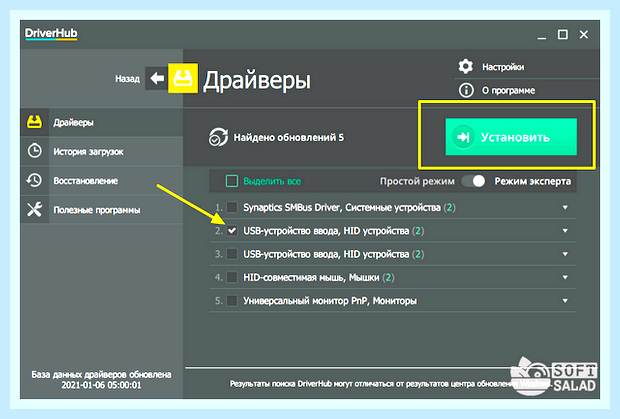Image resolution: width=620 pixels, height=419 pixels.
Task: Open the Драйверы sidebar section
Action: click(x=102, y=122)
